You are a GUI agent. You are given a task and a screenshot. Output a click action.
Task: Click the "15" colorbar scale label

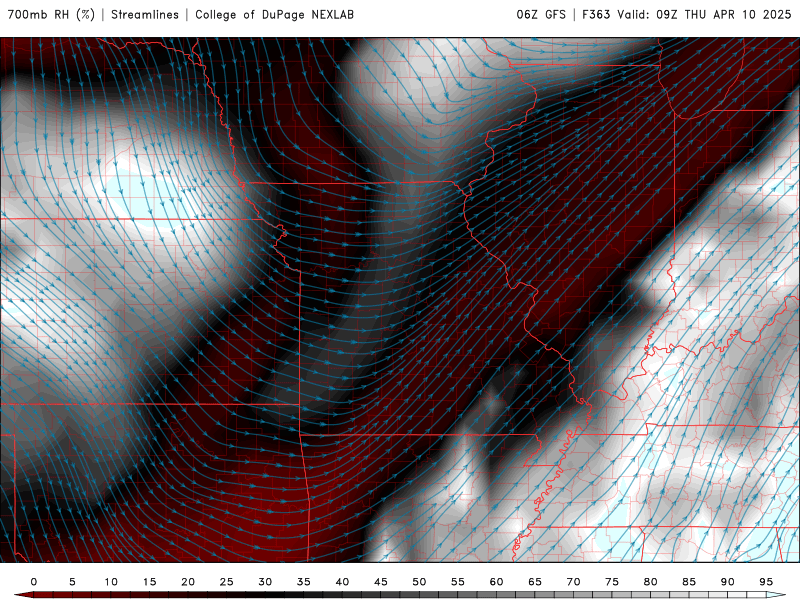(149, 582)
